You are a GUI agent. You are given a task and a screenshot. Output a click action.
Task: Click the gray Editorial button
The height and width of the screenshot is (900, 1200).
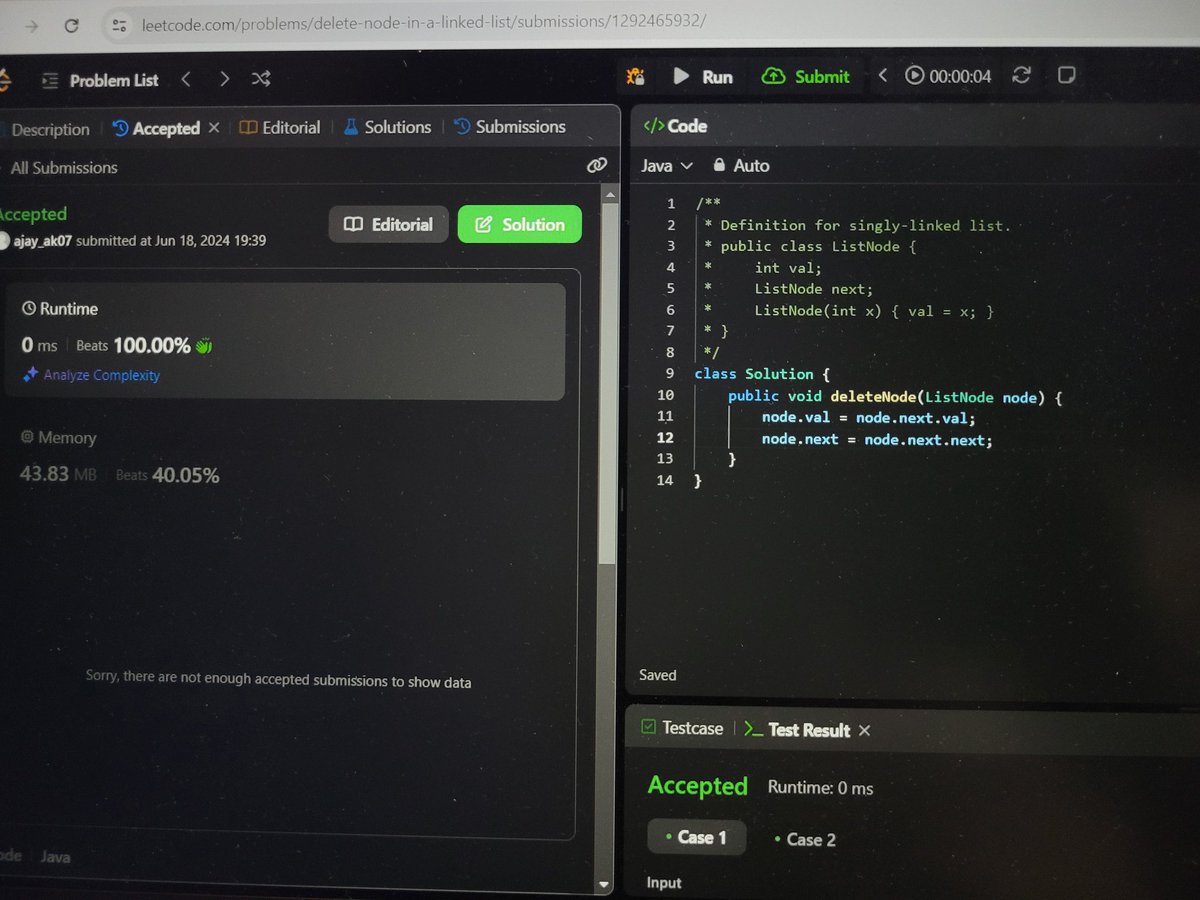click(x=389, y=224)
